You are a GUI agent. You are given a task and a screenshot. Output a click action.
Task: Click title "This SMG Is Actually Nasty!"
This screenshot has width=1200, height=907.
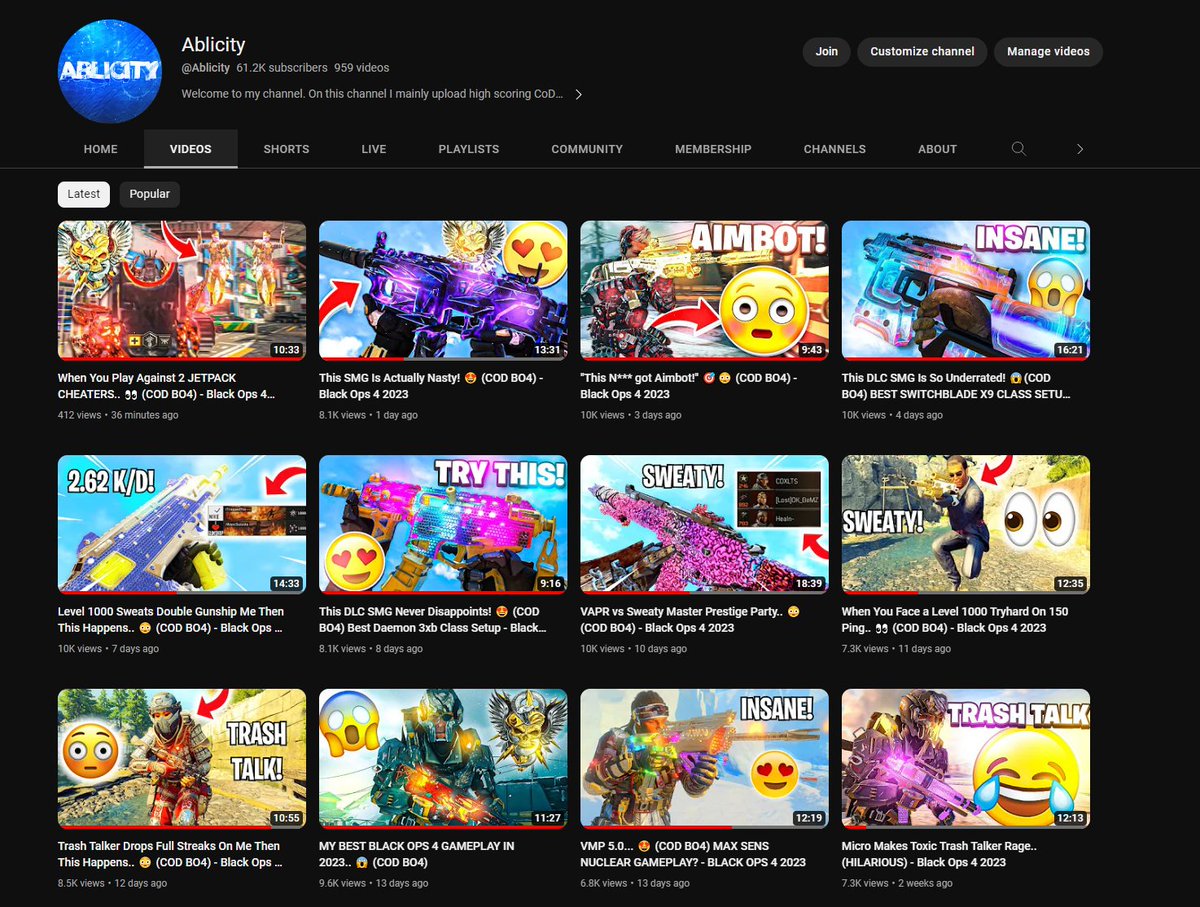coord(431,386)
